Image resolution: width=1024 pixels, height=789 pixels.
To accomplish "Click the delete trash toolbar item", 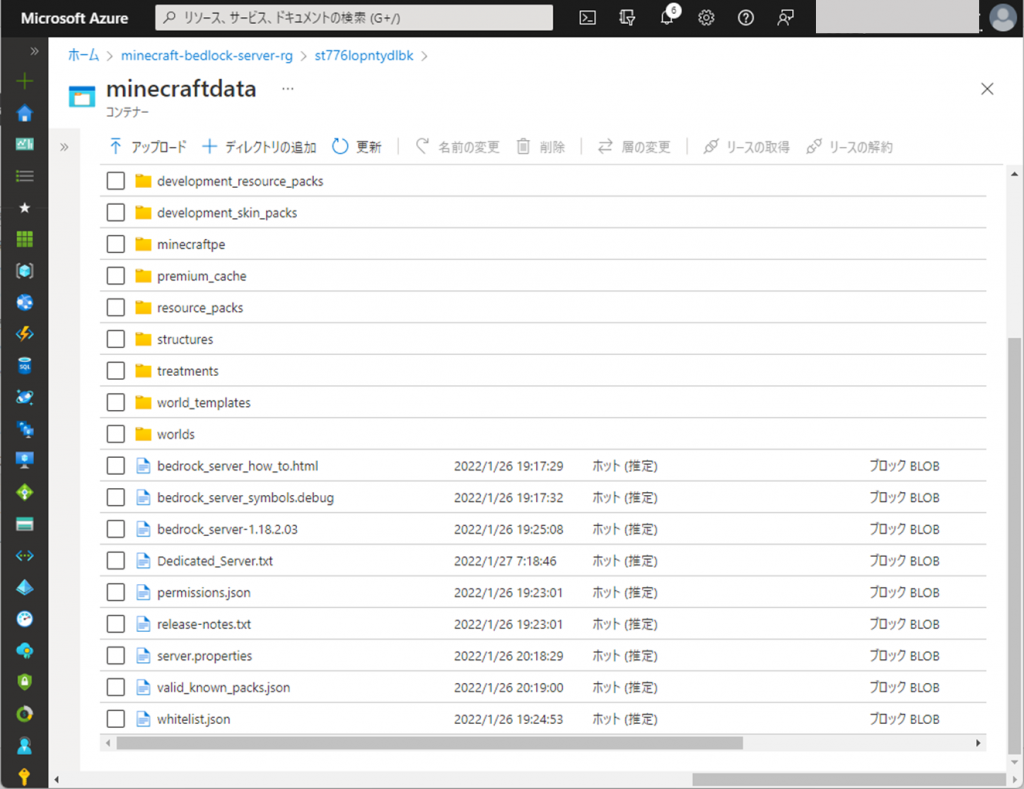I will coord(541,146).
